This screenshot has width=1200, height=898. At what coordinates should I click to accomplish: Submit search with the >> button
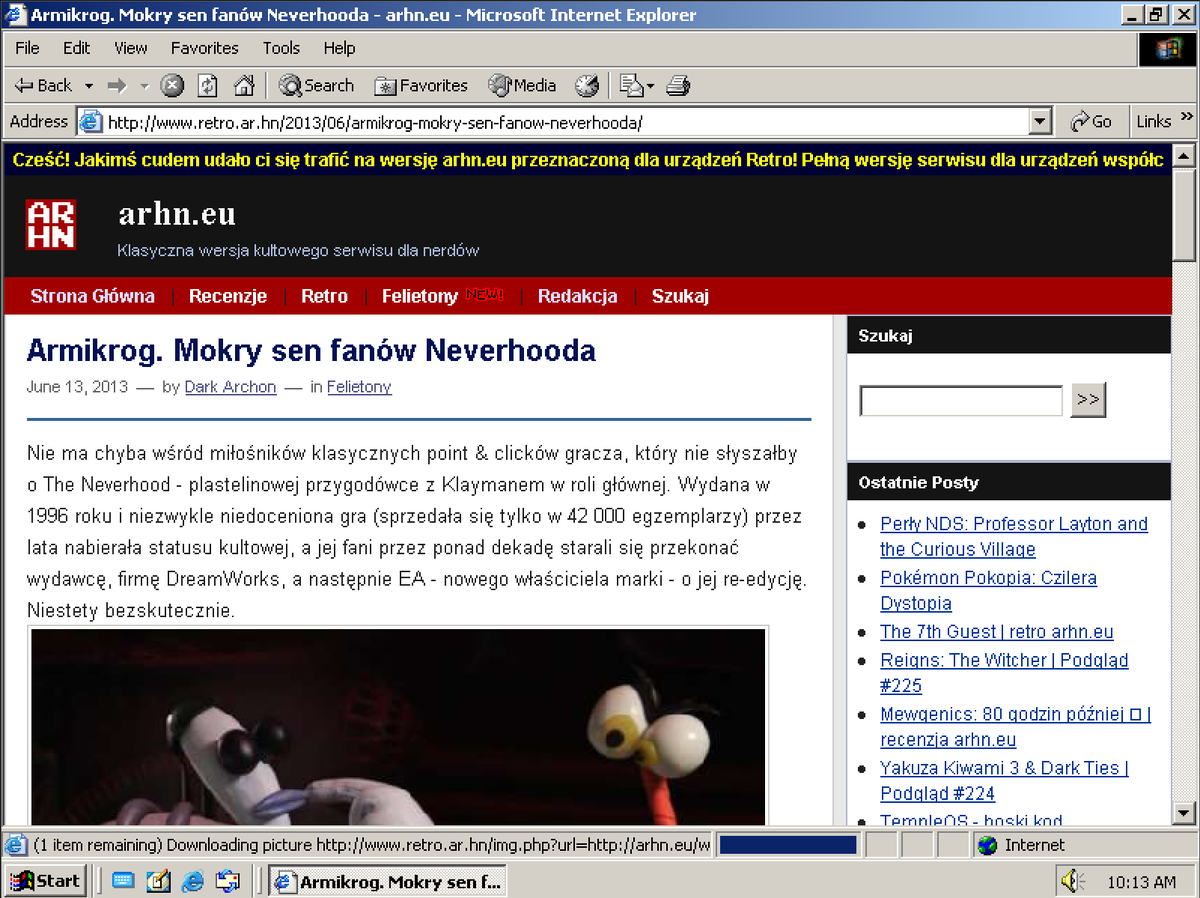point(1088,400)
